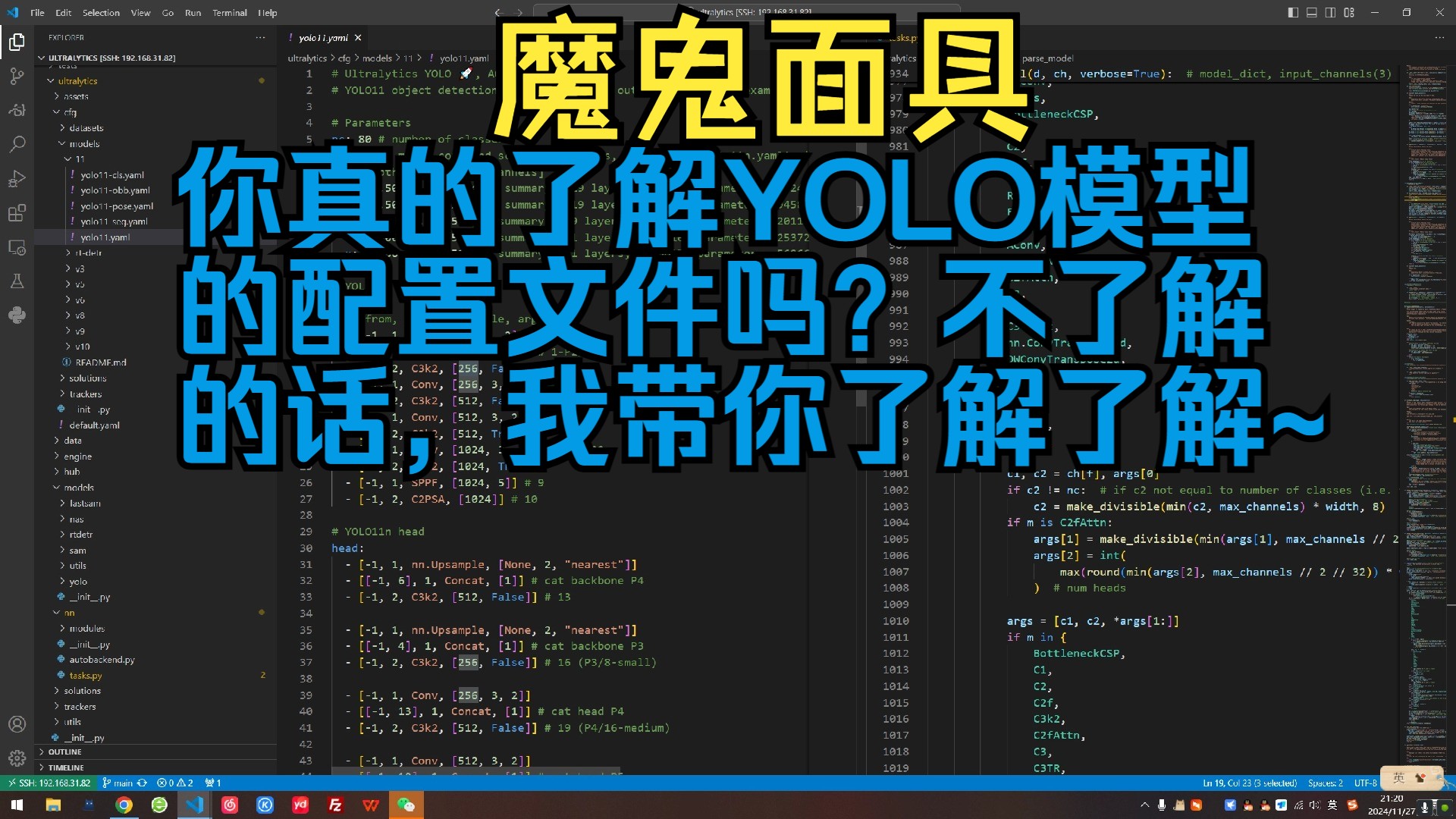
Task: Open the Accounts icon
Action: (x=17, y=724)
